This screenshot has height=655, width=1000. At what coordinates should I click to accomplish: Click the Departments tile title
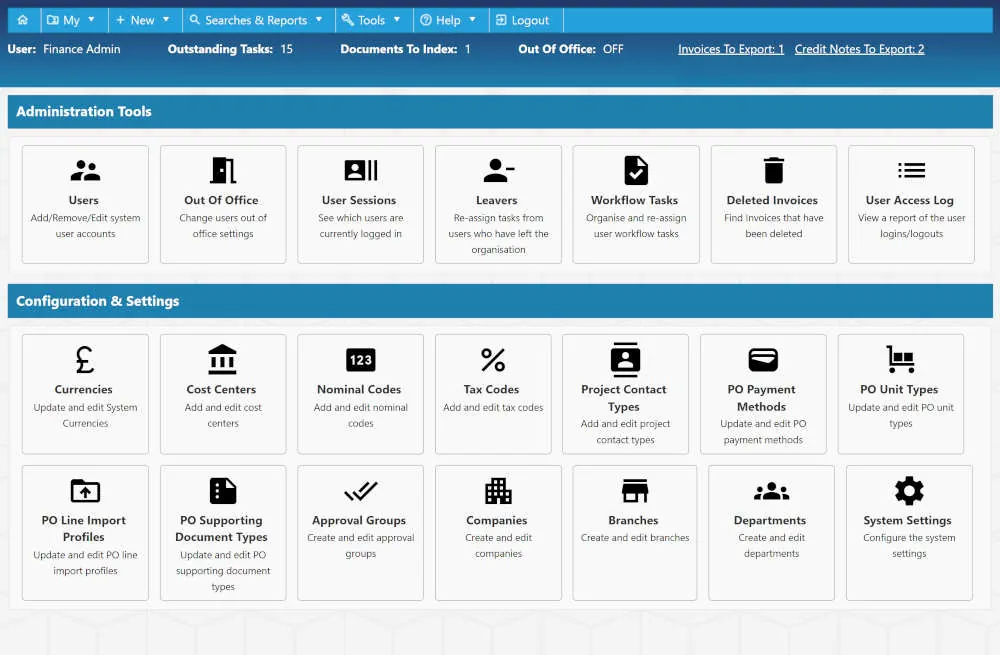770,521
